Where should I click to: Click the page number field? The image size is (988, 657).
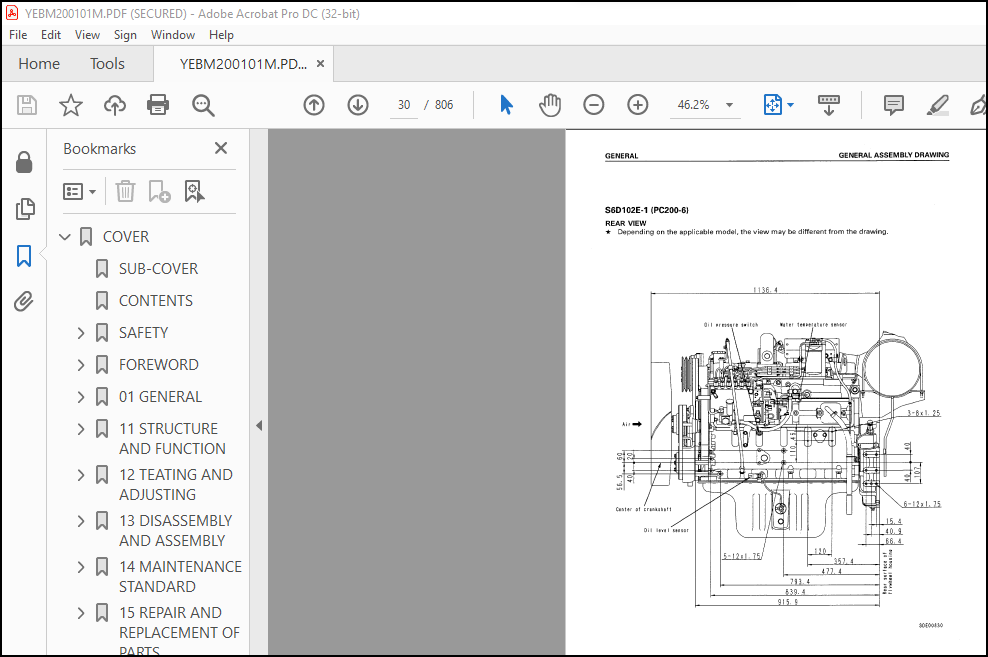point(404,105)
